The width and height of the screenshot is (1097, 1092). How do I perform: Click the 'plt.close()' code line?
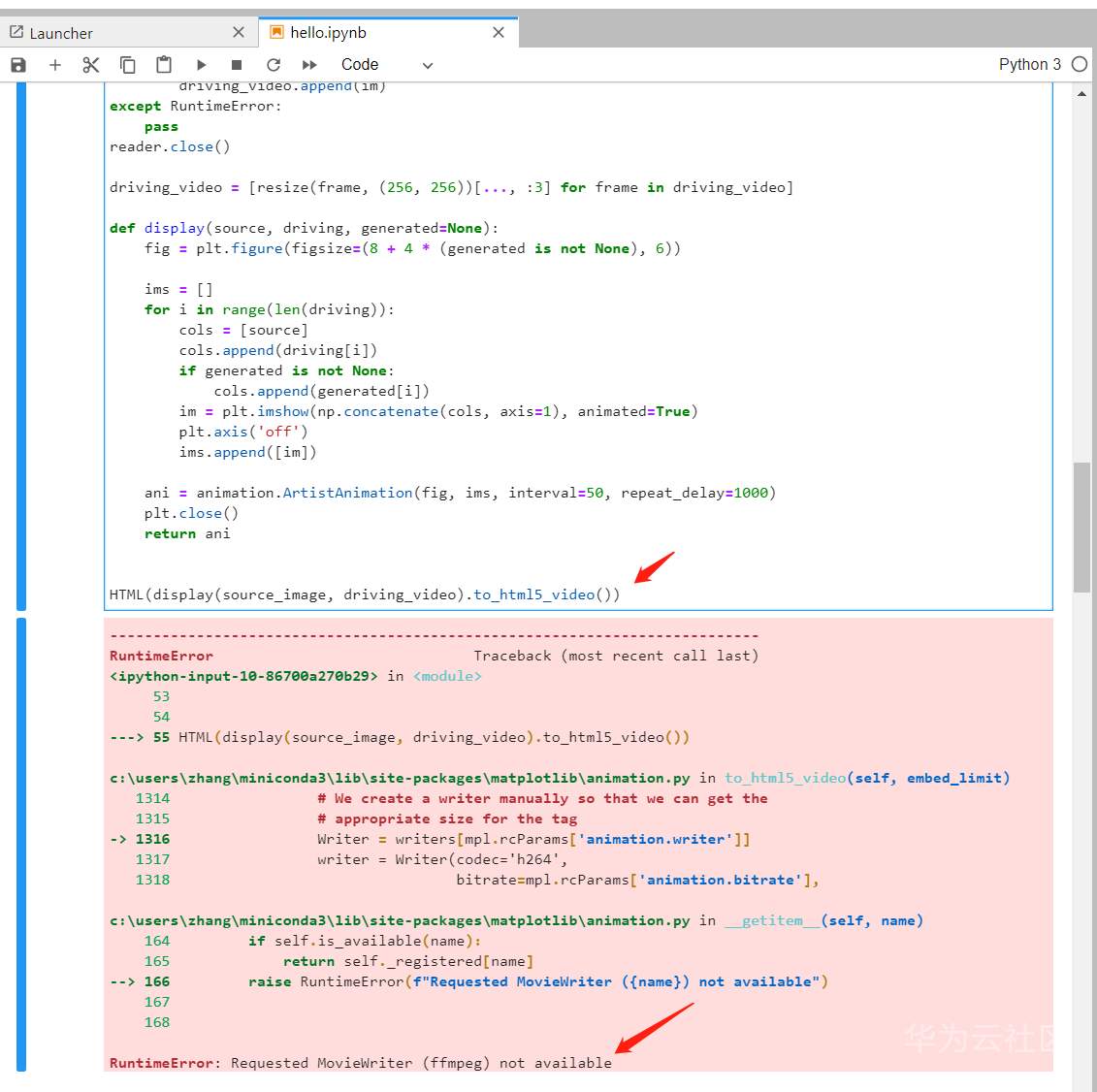(x=191, y=513)
